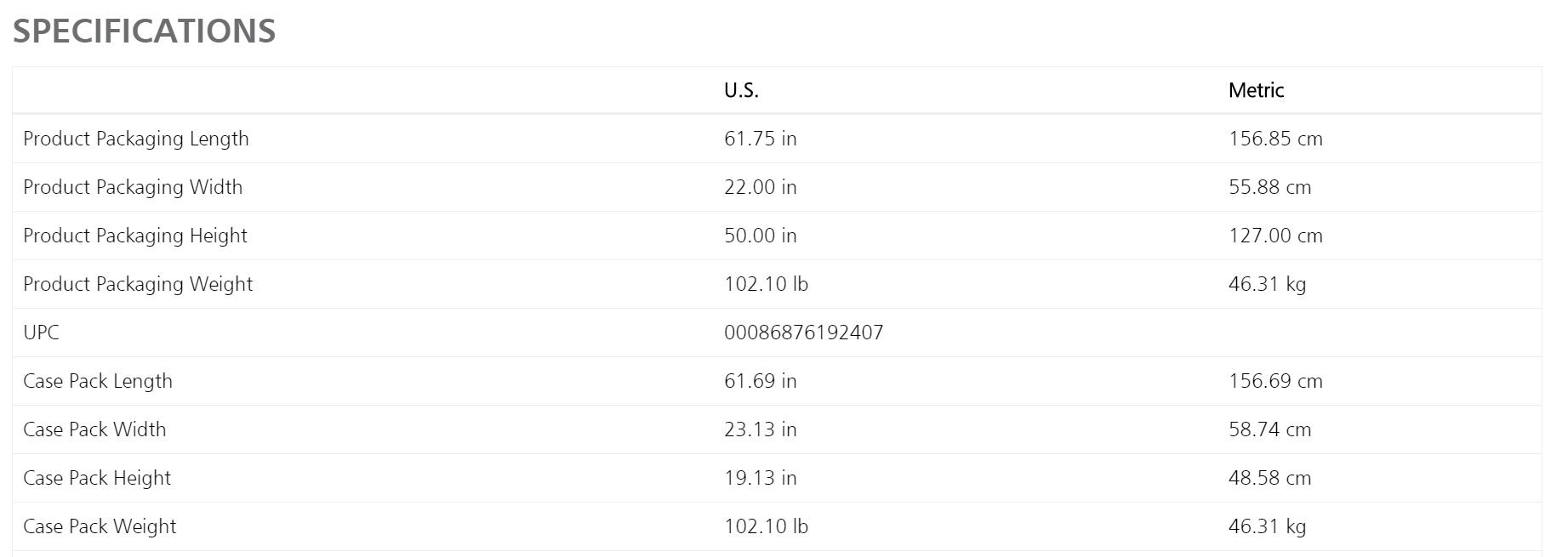Viewport: 1568px width, 557px height.
Task: Click the SPECIFICATIONS heading
Action: coord(144,31)
